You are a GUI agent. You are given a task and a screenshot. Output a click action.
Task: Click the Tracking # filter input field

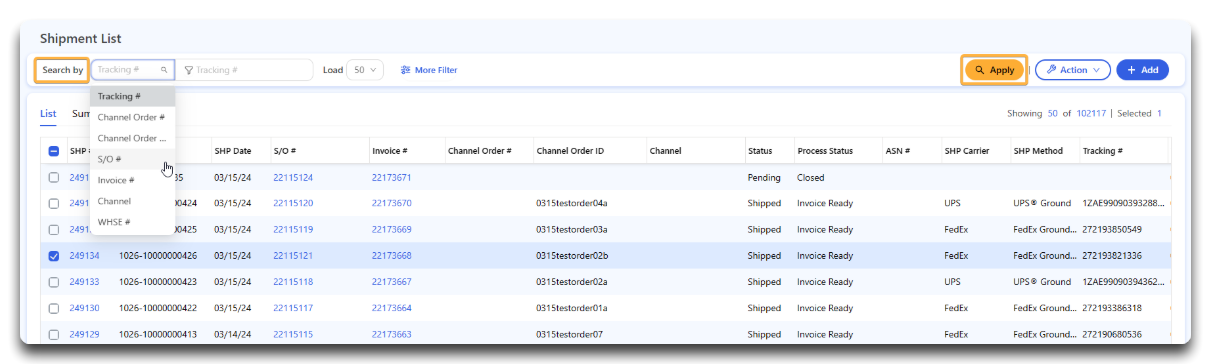coord(247,70)
